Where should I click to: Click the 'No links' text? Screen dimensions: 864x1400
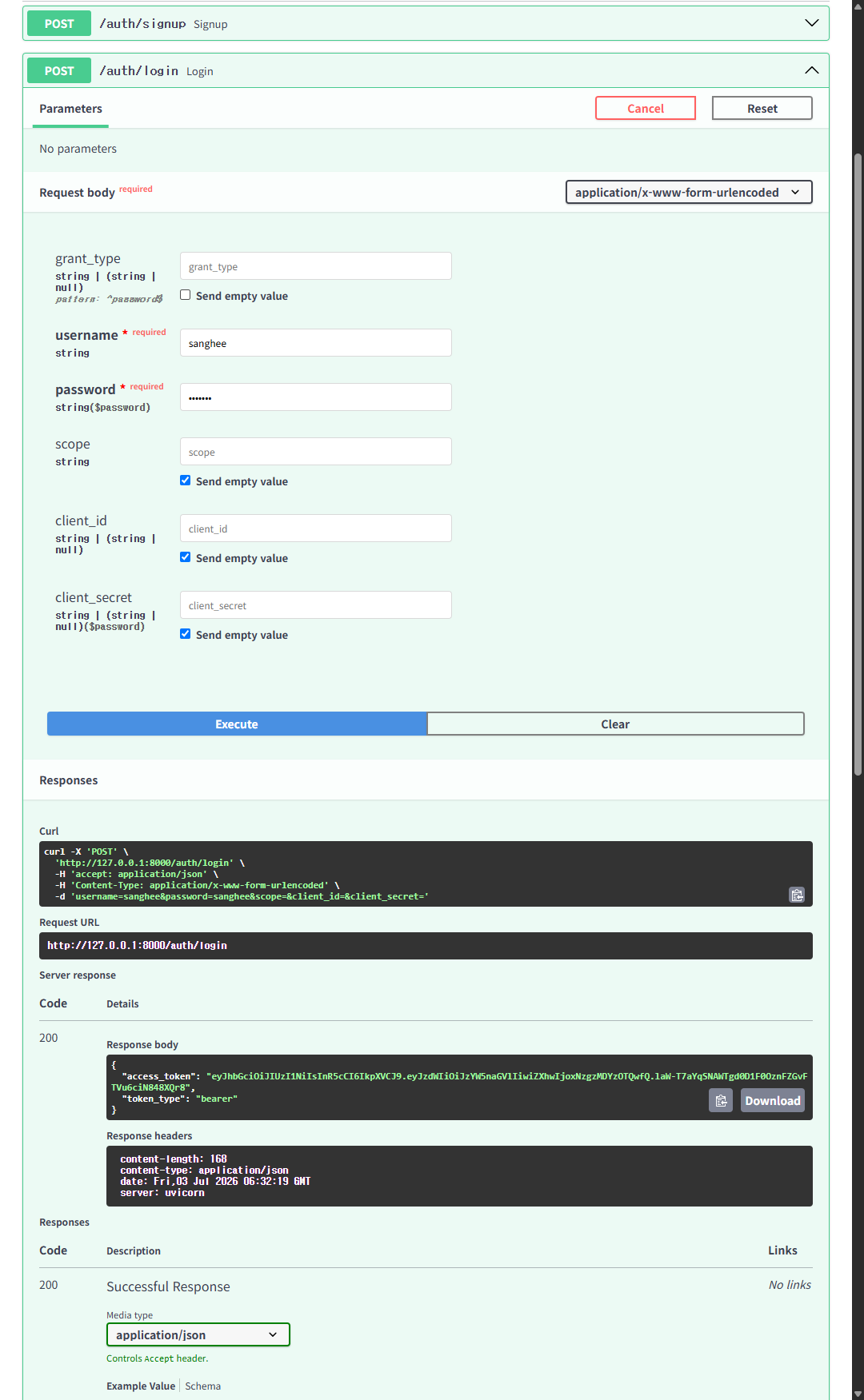(x=790, y=1285)
